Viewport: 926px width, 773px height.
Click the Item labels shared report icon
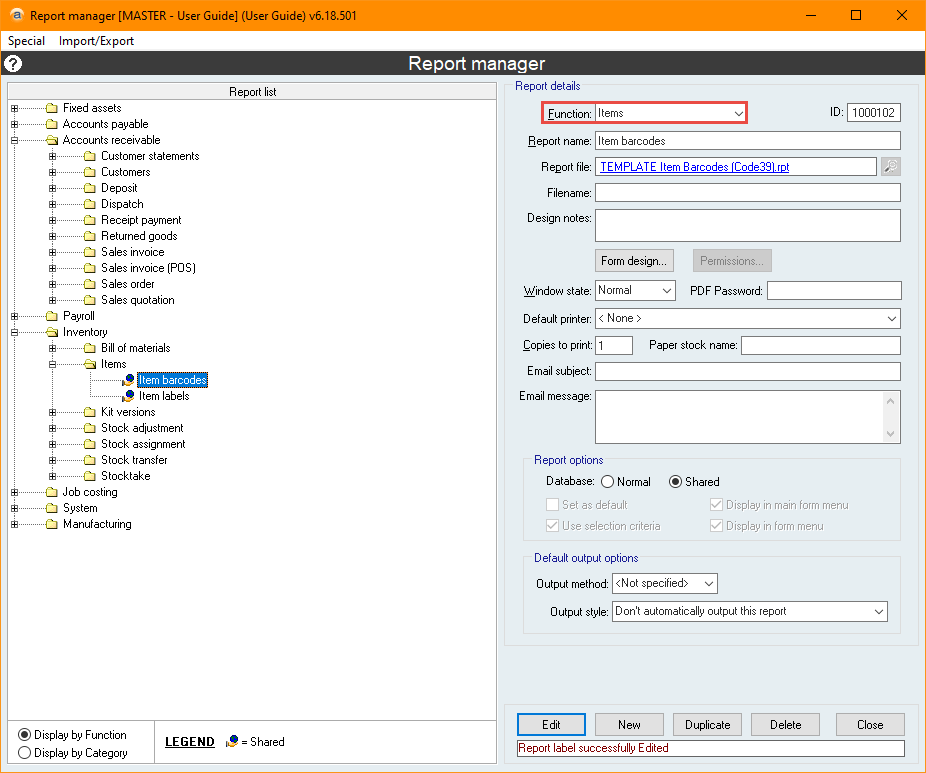tap(128, 396)
